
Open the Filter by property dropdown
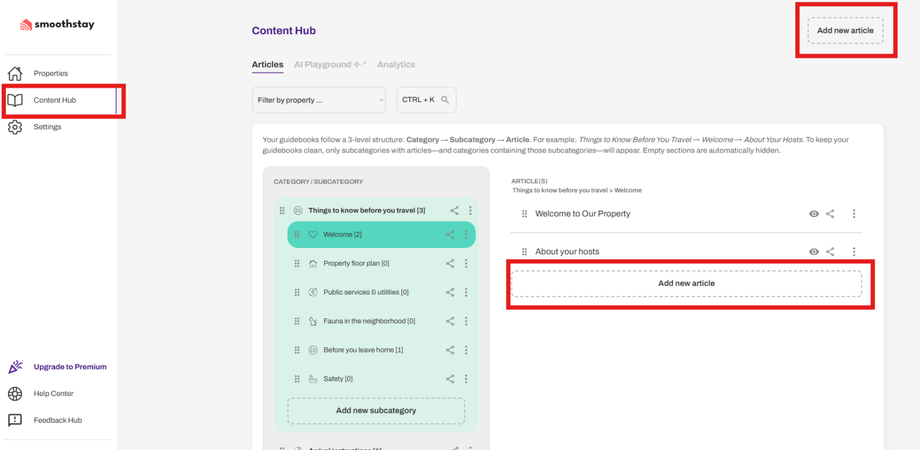[318, 100]
